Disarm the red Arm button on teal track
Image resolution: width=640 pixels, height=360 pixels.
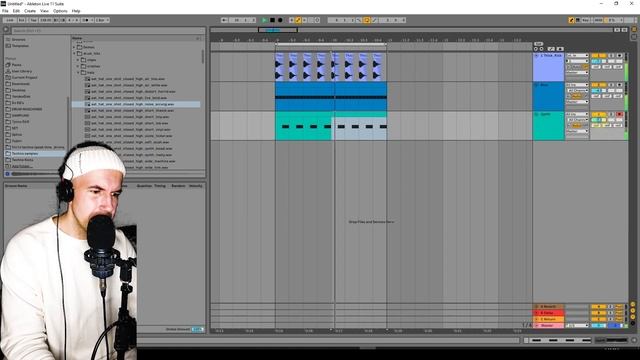click(620, 114)
